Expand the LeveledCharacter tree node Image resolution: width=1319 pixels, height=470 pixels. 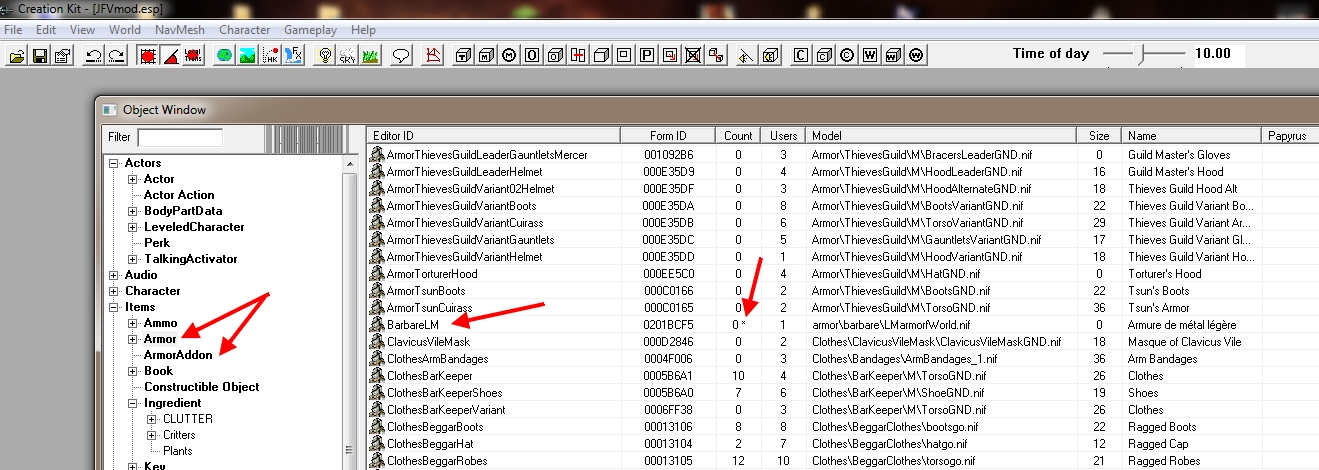pyautogui.click(x=133, y=227)
